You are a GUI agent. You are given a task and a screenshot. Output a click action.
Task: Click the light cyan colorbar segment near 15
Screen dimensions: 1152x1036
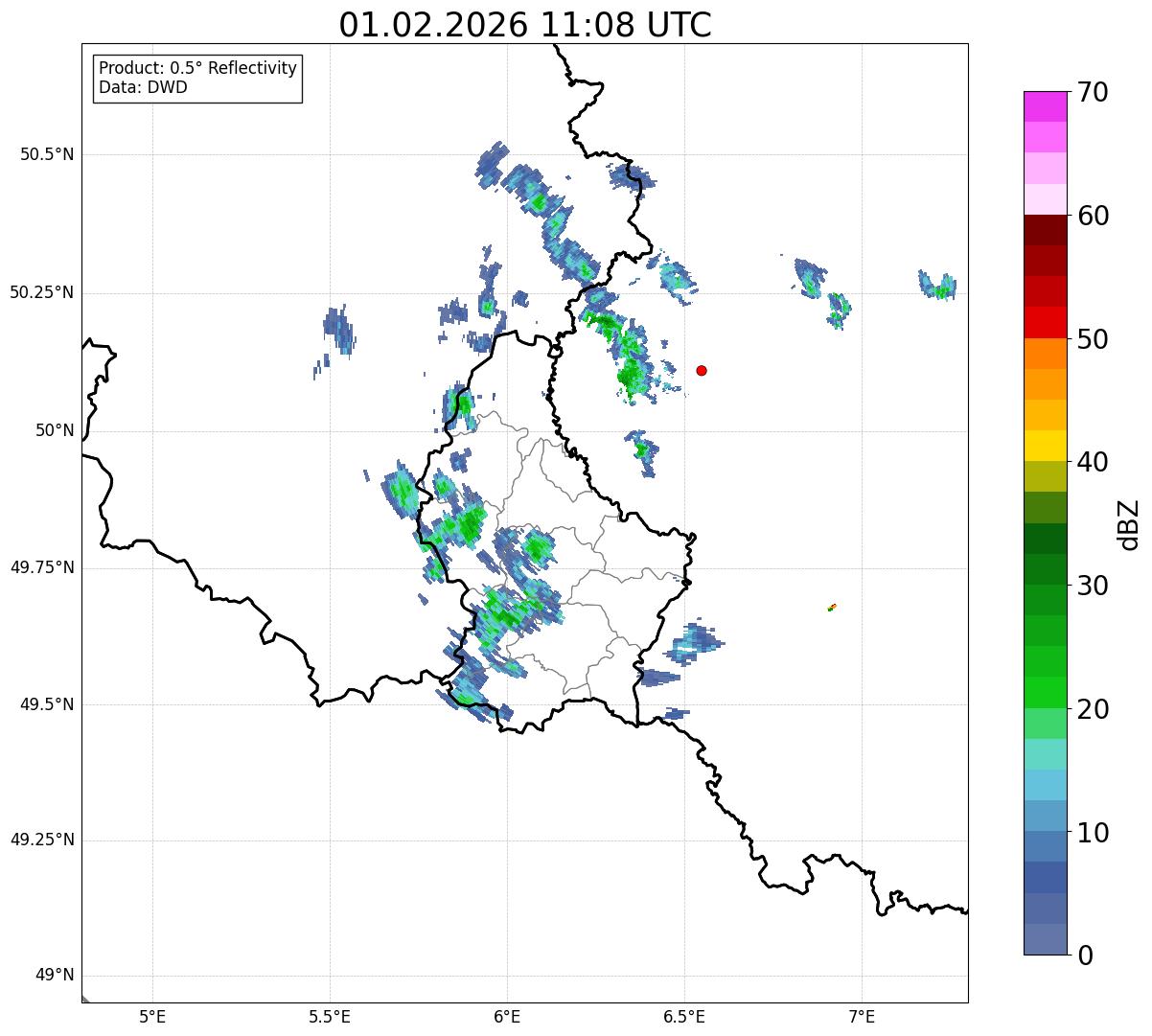[x=1045, y=753]
